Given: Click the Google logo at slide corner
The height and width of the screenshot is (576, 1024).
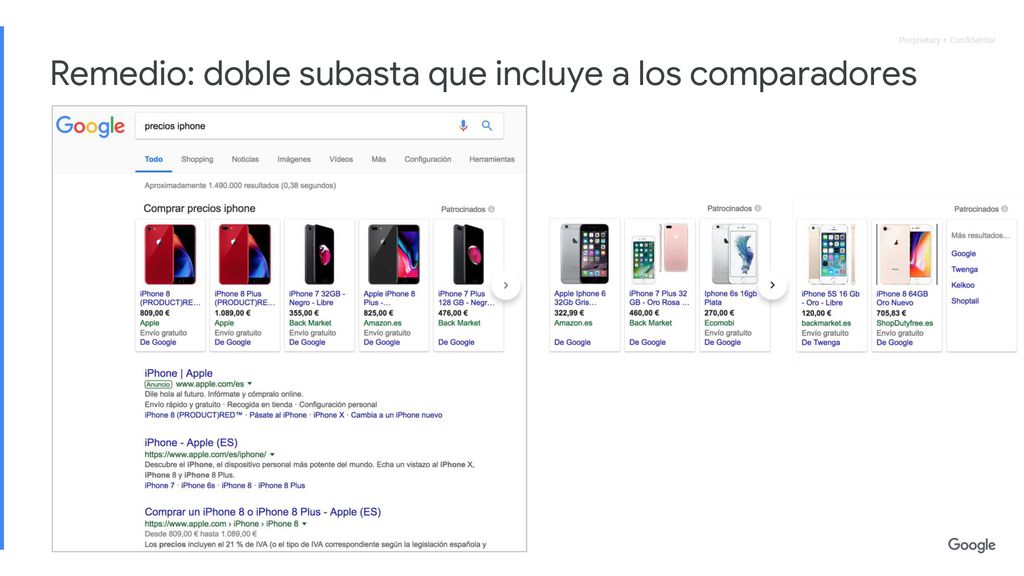Looking at the screenshot, I should pyautogui.click(x=972, y=545).
